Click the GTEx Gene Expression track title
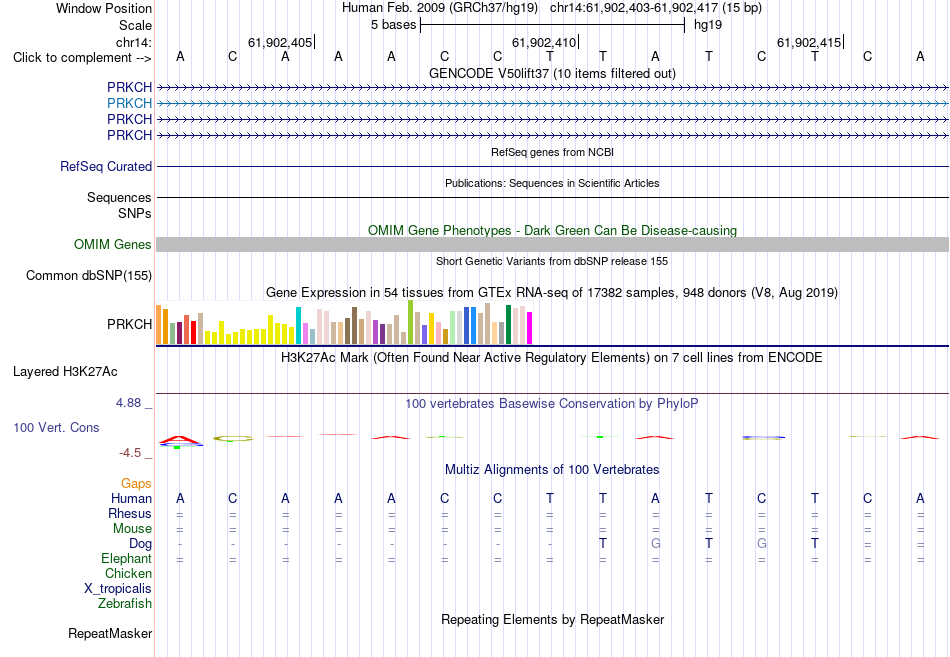950x657 pixels. [552, 293]
